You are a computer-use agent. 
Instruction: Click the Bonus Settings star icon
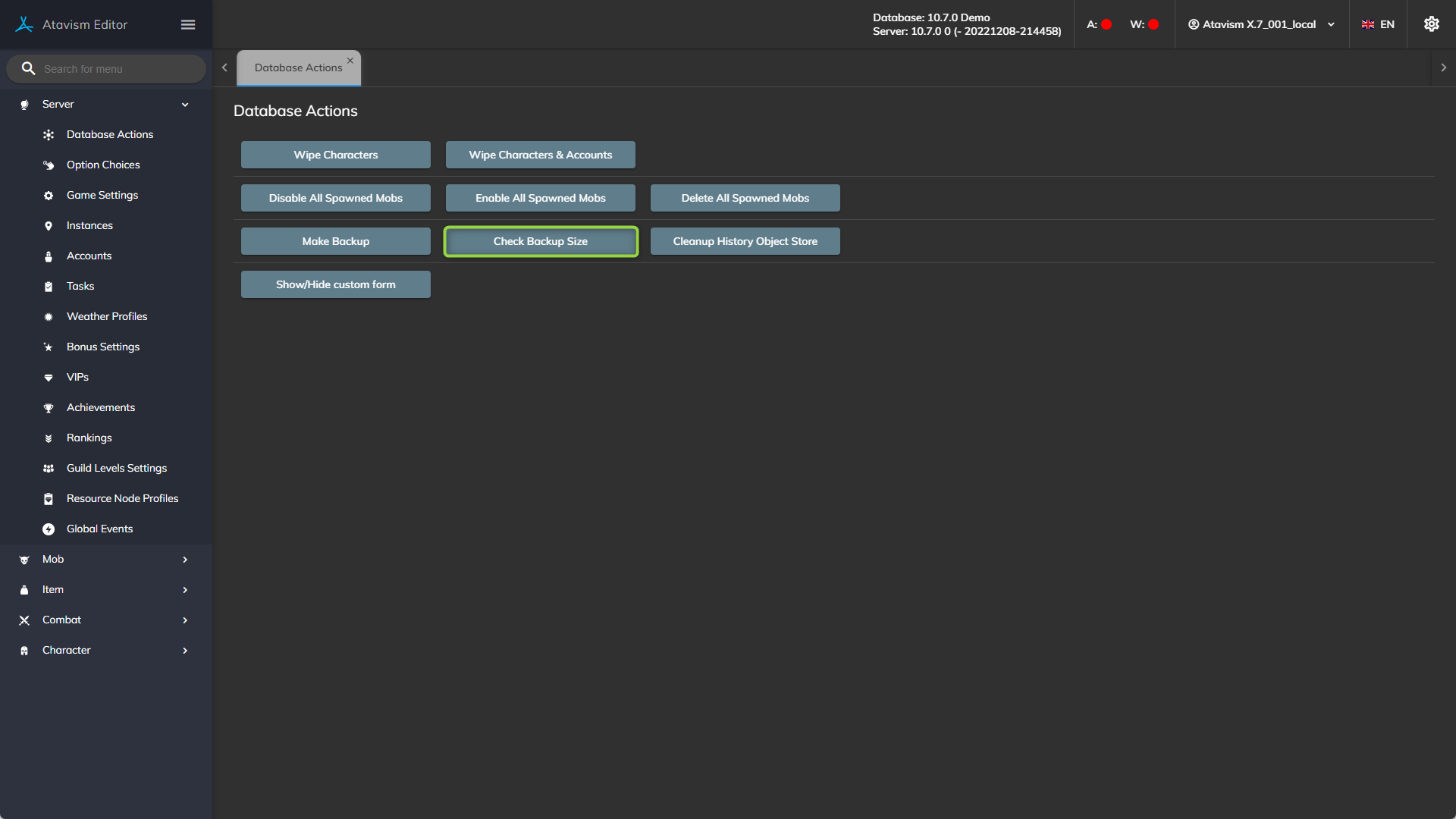click(49, 347)
